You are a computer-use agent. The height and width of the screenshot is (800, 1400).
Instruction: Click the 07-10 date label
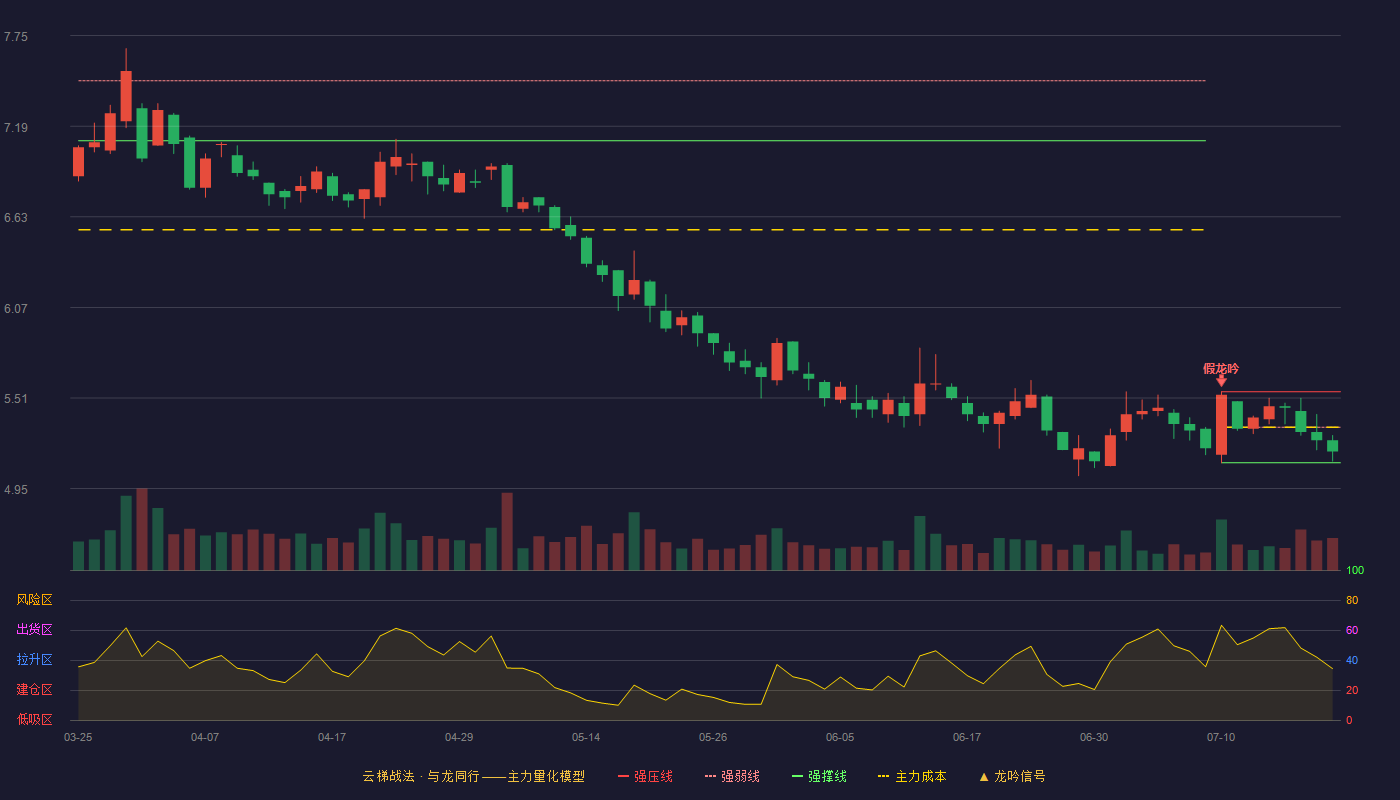1221,737
